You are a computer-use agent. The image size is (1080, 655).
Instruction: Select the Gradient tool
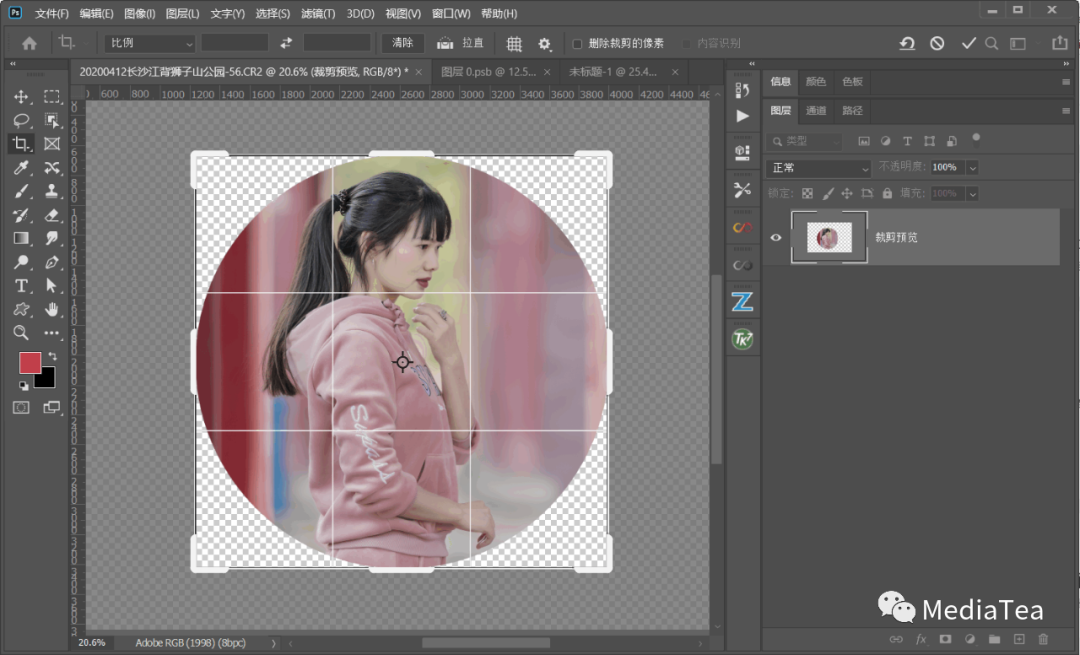pyautogui.click(x=21, y=238)
